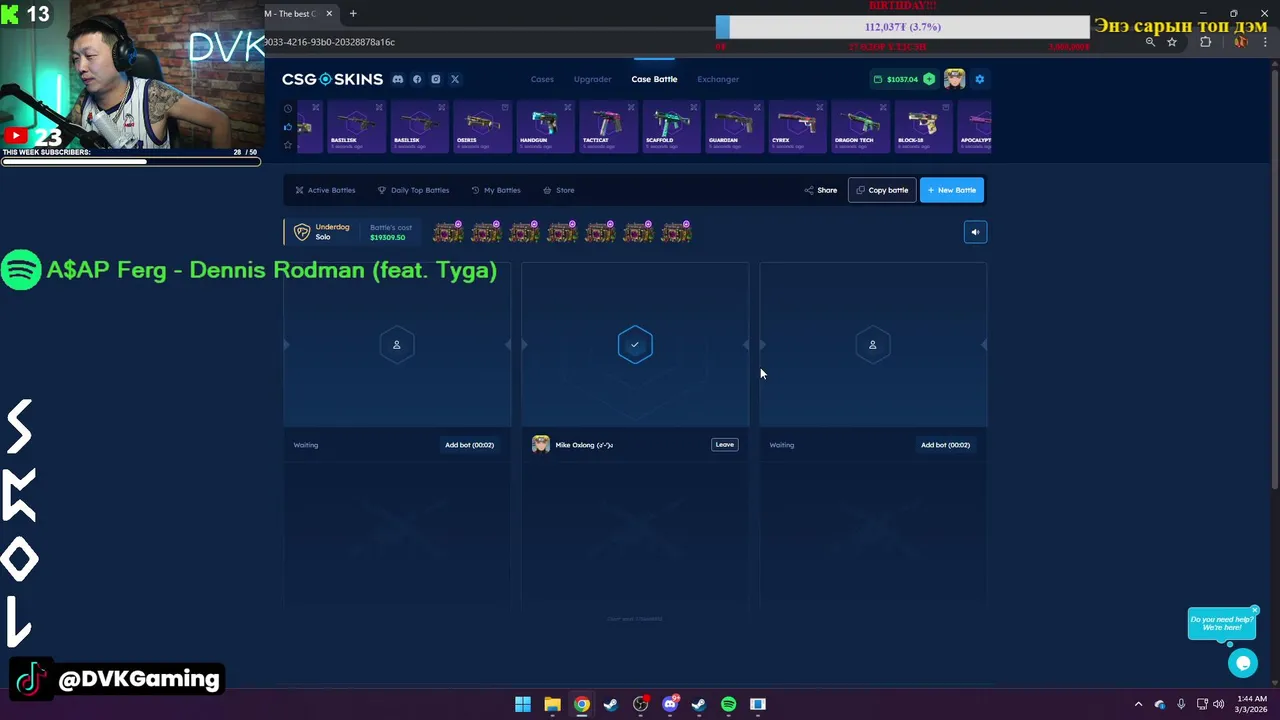Open Spotify from the taskbar

[728, 704]
